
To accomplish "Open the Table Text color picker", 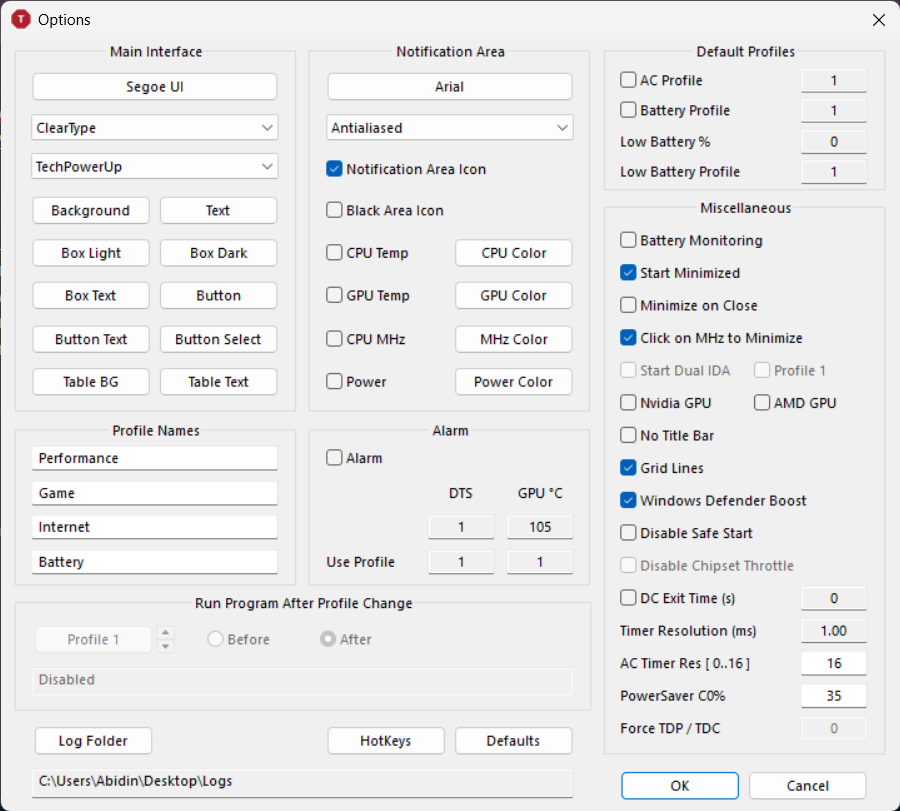I will pyautogui.click(x=218, y=382).
